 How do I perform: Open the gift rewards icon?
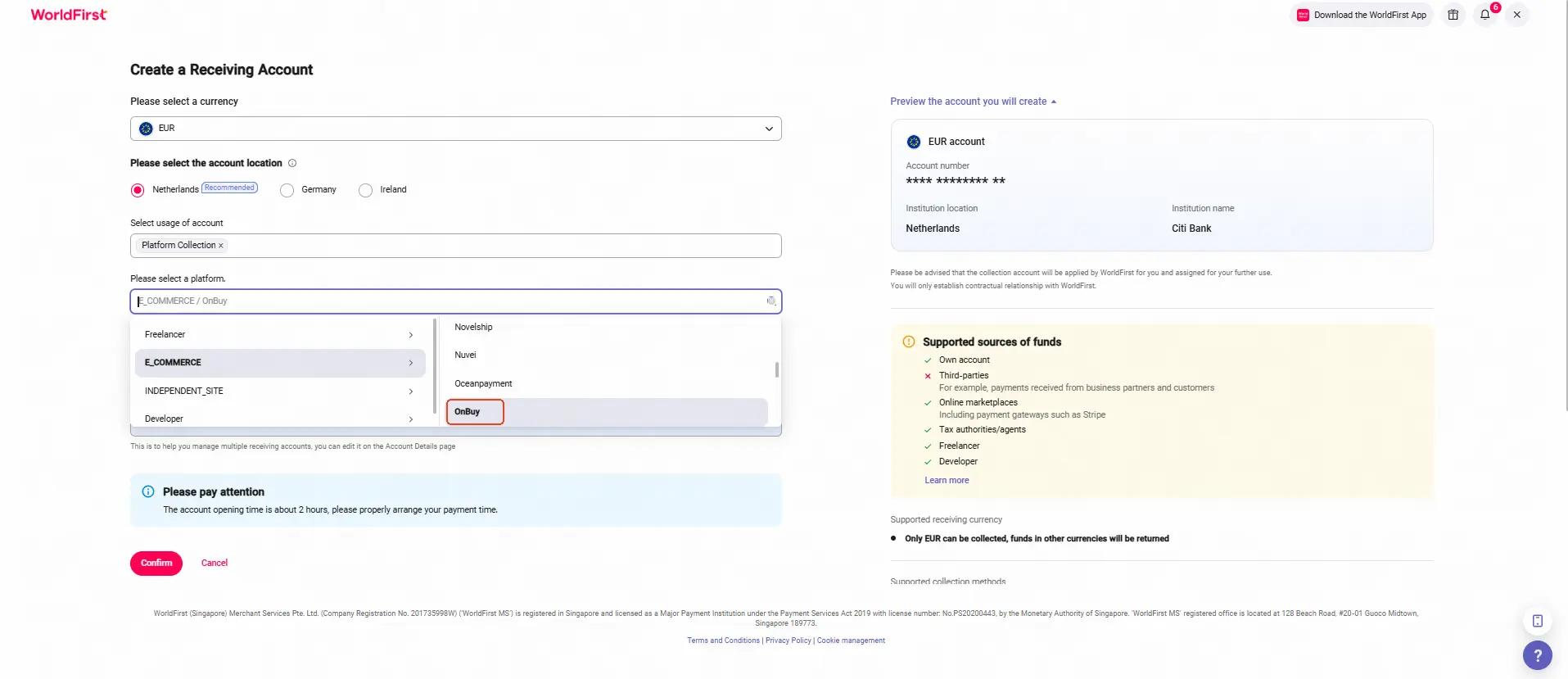1453,15
